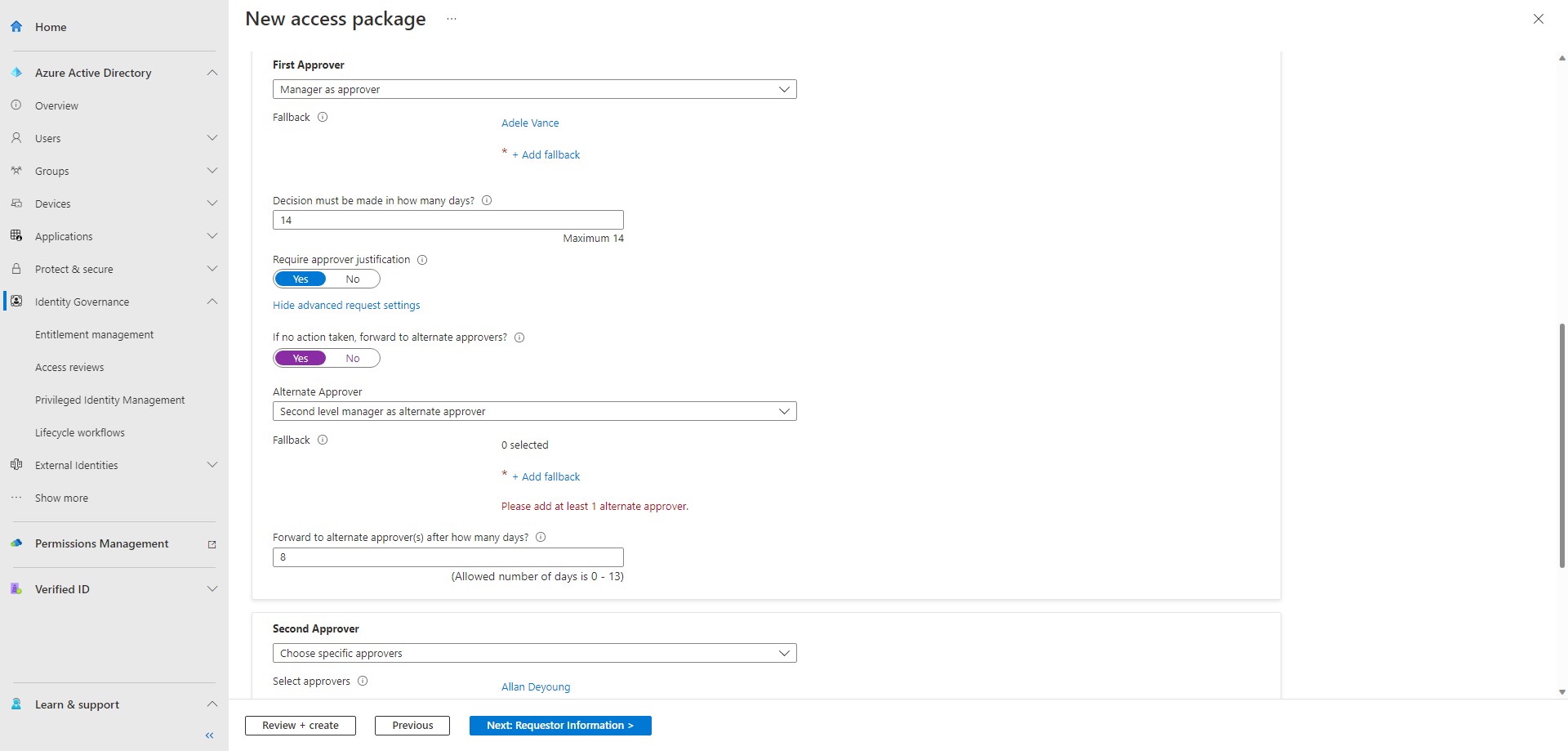Click the Home icon in sidebar

coord(16,26)
